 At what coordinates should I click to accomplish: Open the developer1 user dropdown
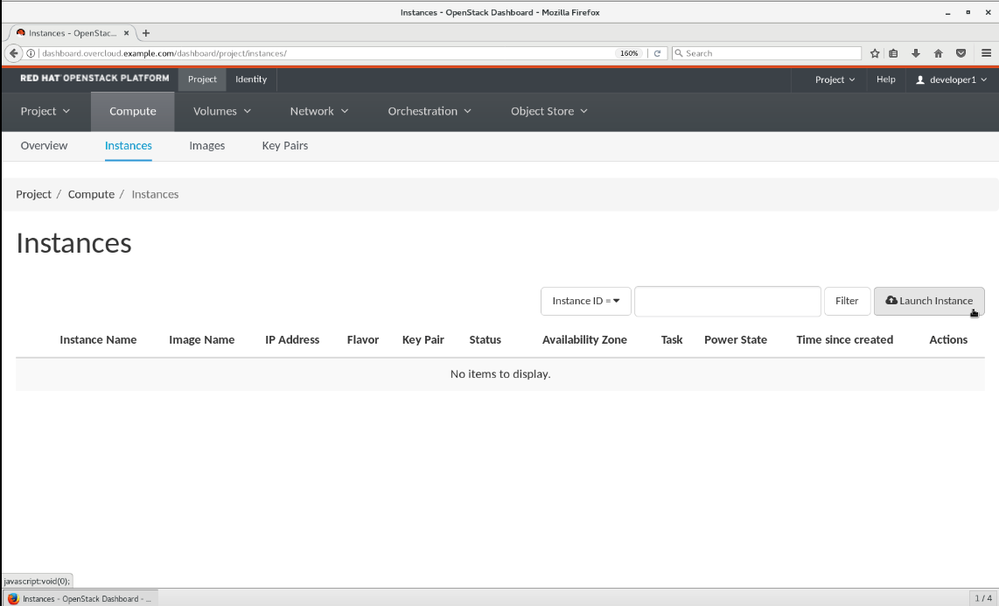951,80
